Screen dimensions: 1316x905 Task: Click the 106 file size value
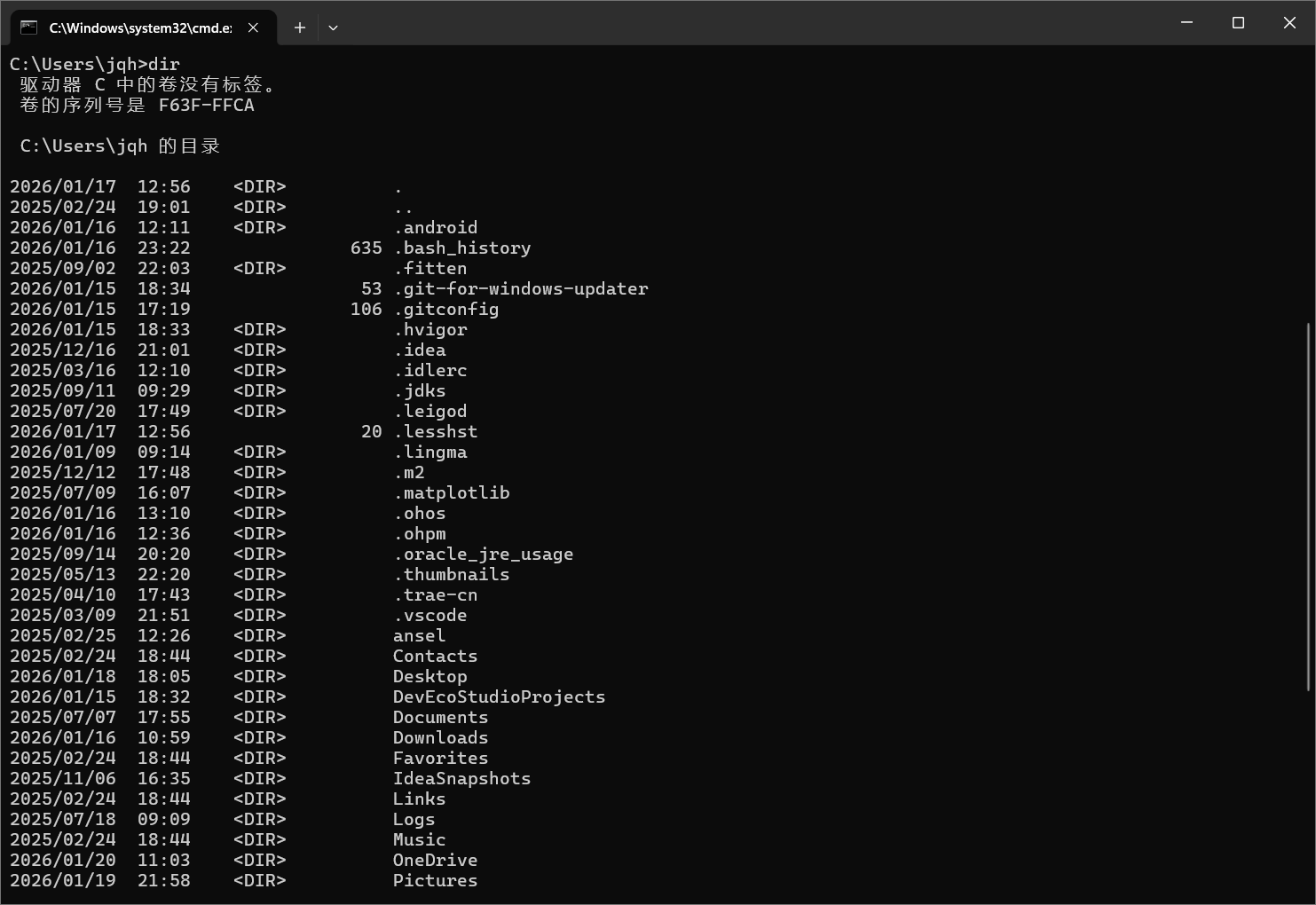click(366, 309)
